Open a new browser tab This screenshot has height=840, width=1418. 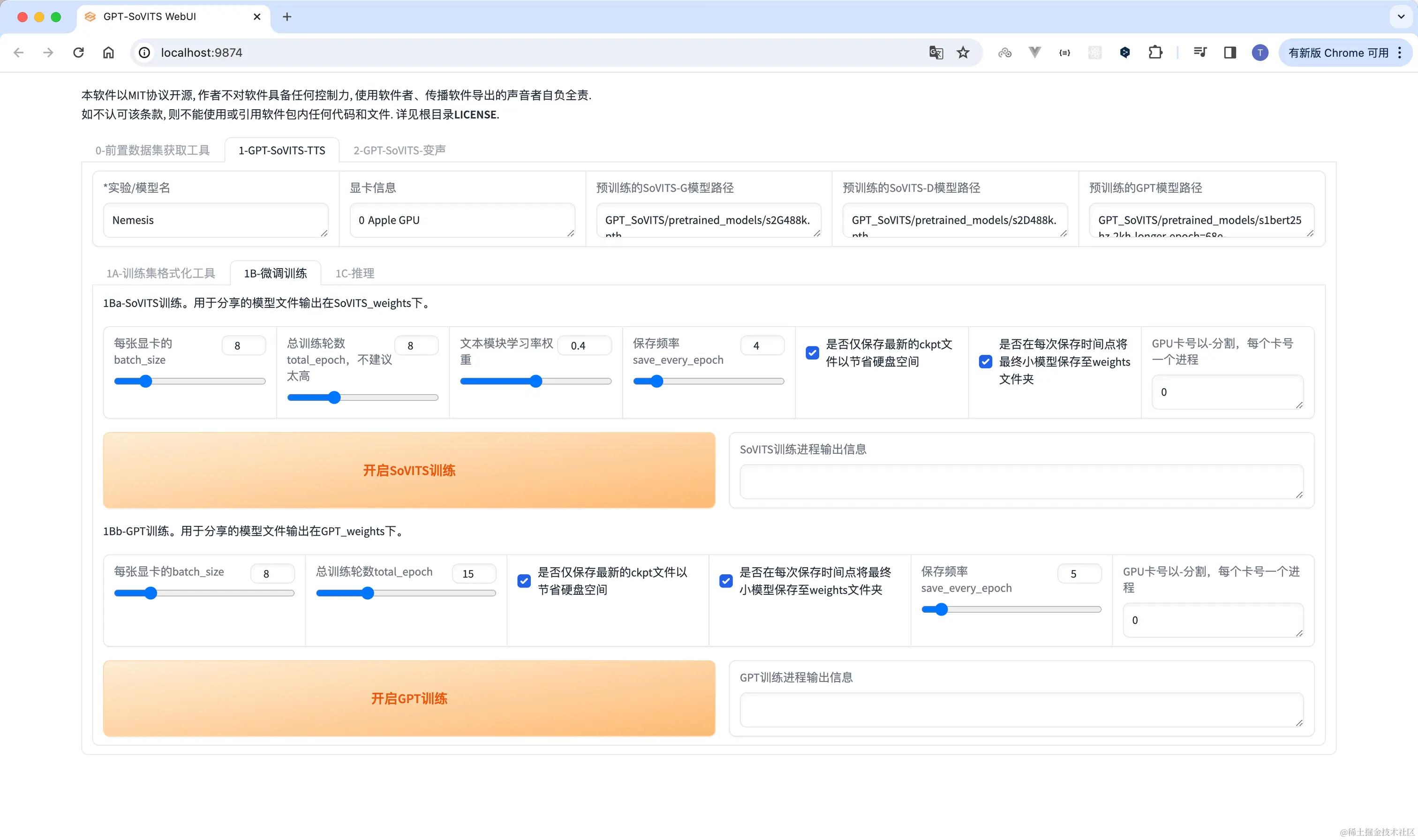point(287,16)
